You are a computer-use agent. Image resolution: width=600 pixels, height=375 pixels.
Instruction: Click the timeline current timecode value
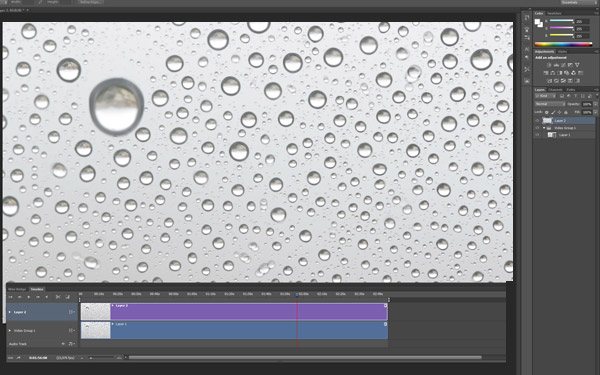38,358
